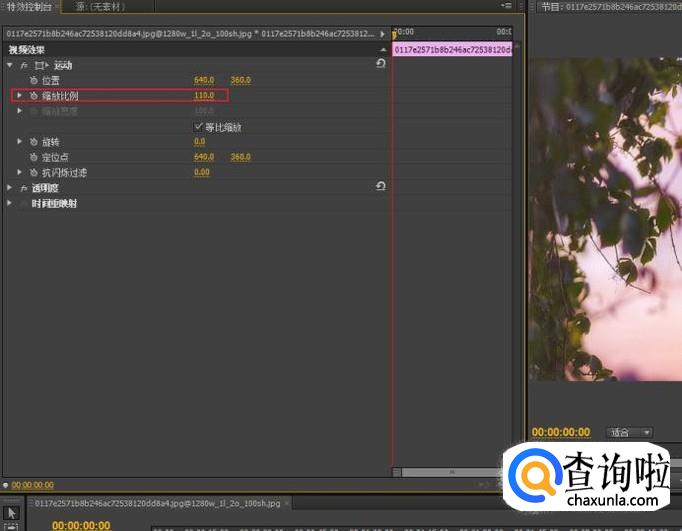The width and height of the screenshot is (682, 531).
Task: Open the 源: (无素材) tab
Action: 101,7
